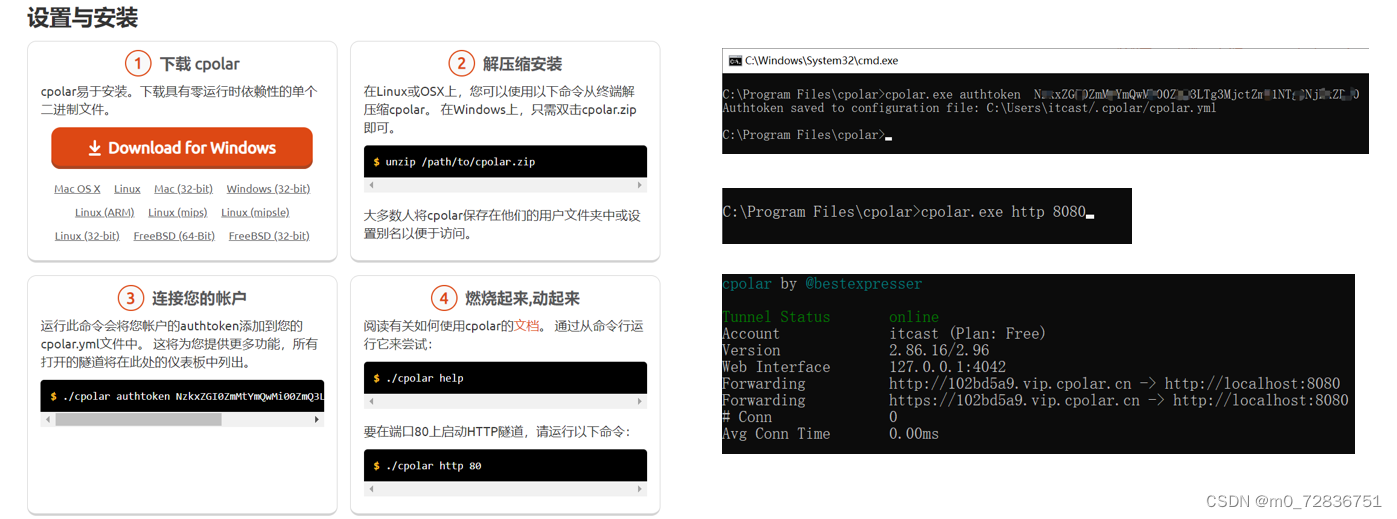
Task: Click the http://102bd5a9.vip.cpolar.cn forwarding URL
Action: pyautogui.click(x=1010, y=383)
